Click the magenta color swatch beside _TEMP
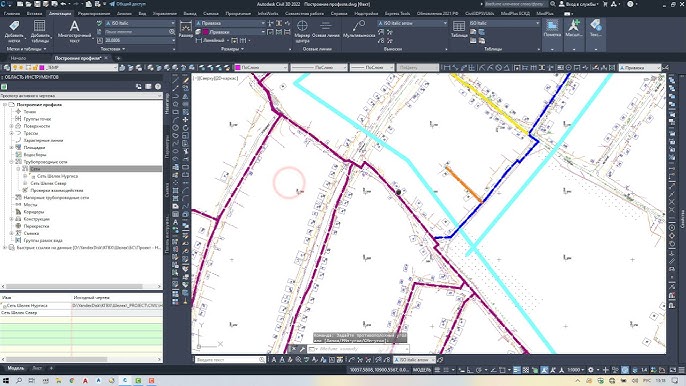The height and width of the screenshot is (386, 686). tap(42, 67)
